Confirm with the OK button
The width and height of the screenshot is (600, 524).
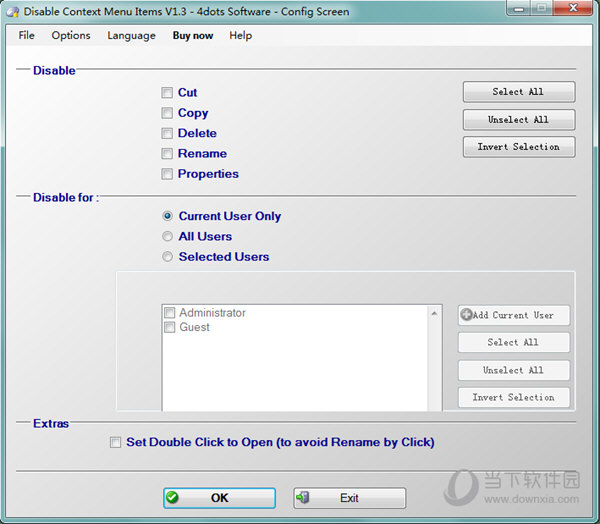219,498
